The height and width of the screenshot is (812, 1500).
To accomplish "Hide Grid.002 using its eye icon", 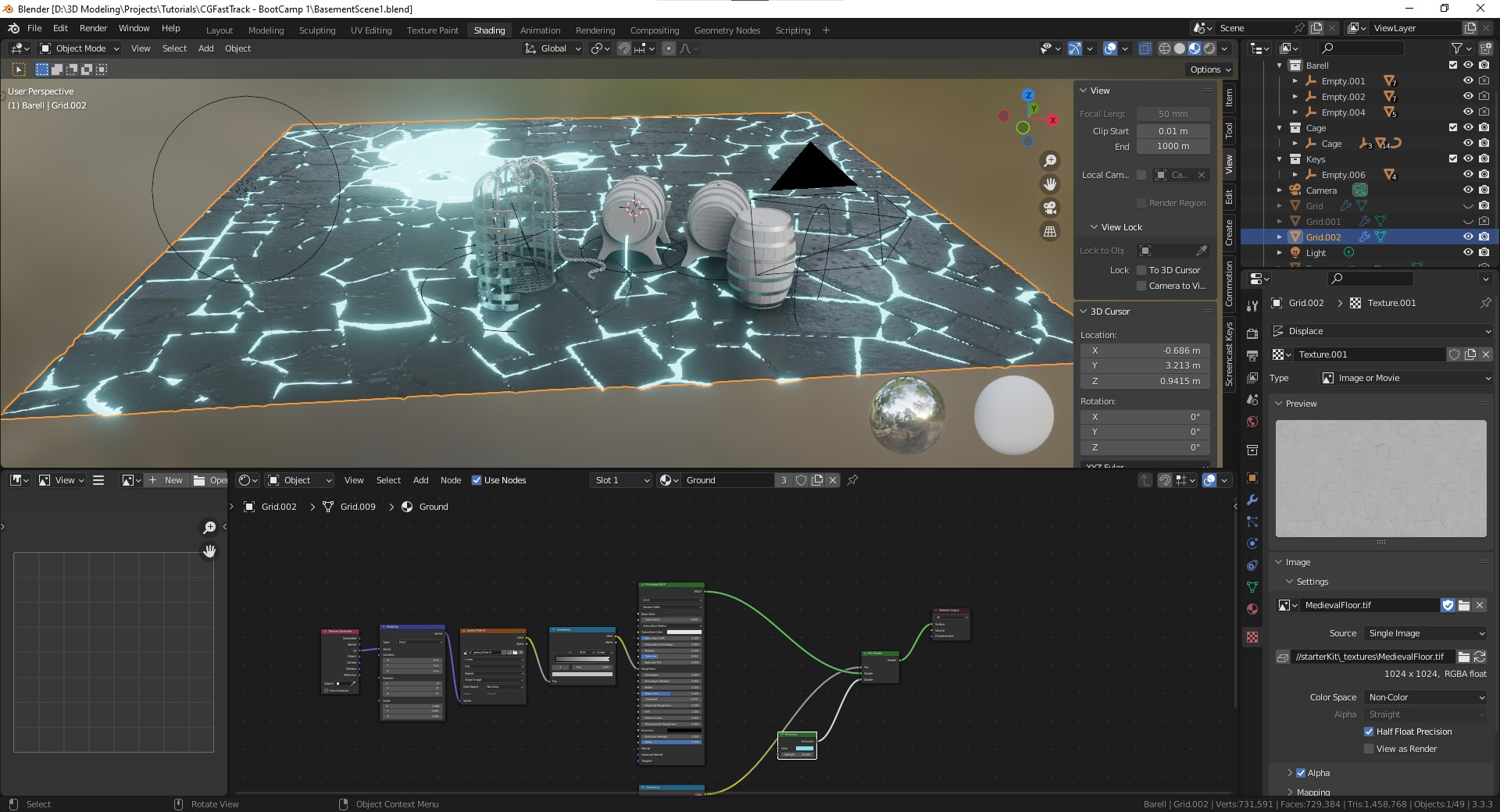I will (1468, 237).
